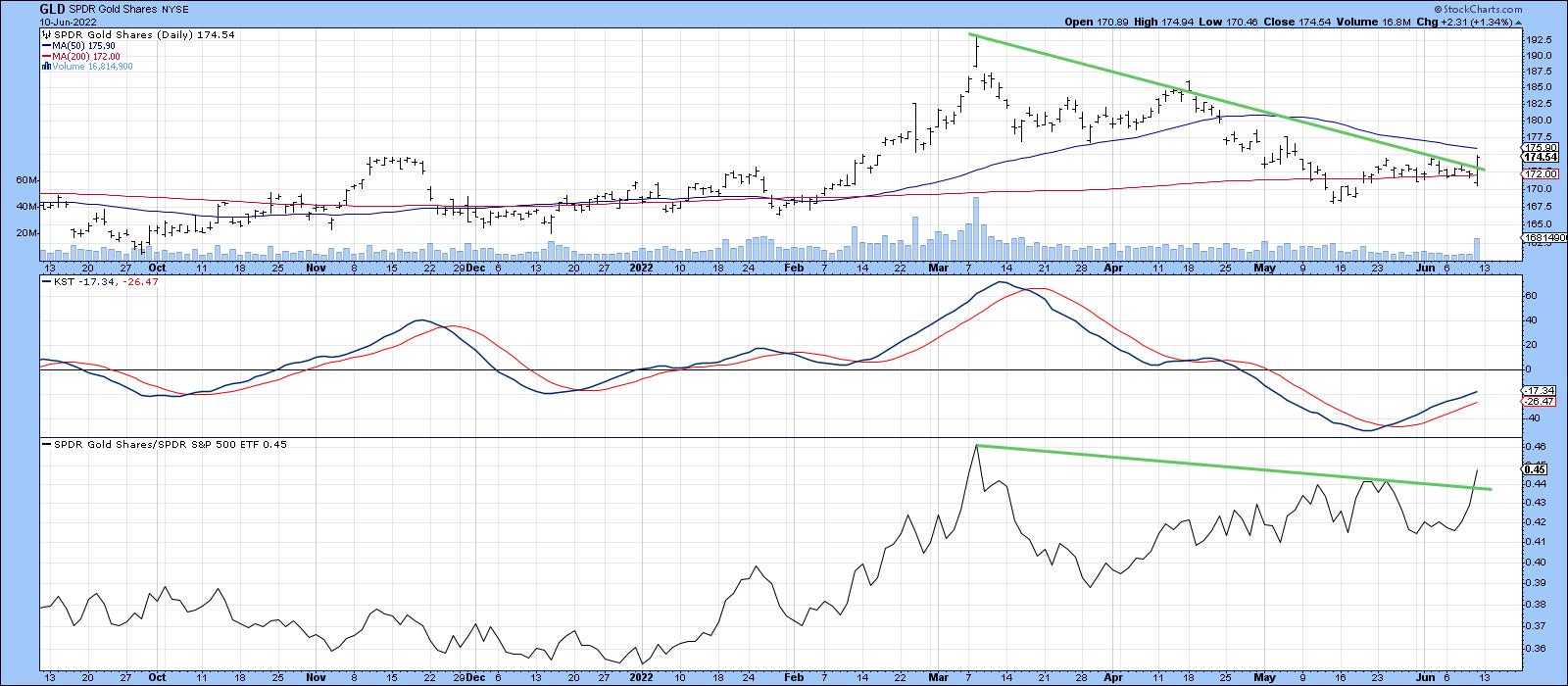Click the green trendline in the ratio panel
1568x686 pixels.
click(x=1225, y=469)
